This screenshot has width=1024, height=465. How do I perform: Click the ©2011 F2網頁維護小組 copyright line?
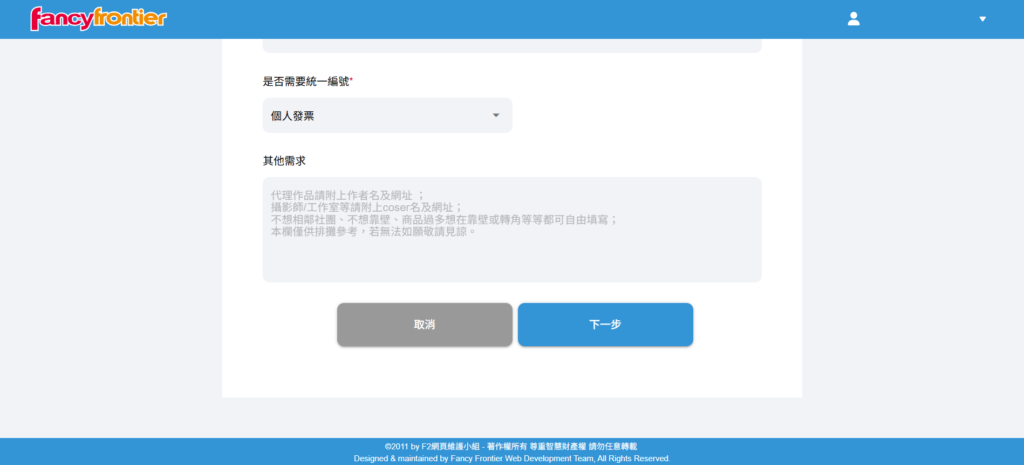tap(511, 446)
